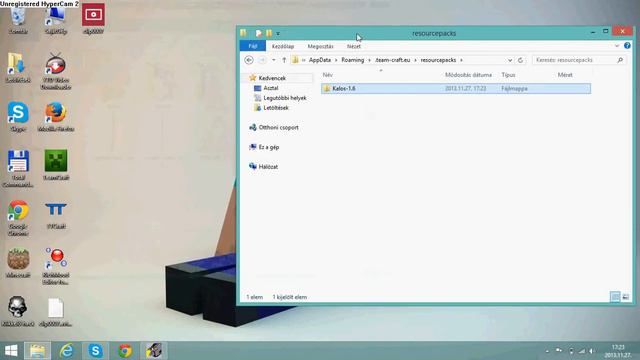Open the taskbar clock and date
Image resolution: width=640 pixels, height=360 pixels.
click(x=618, y=351)
